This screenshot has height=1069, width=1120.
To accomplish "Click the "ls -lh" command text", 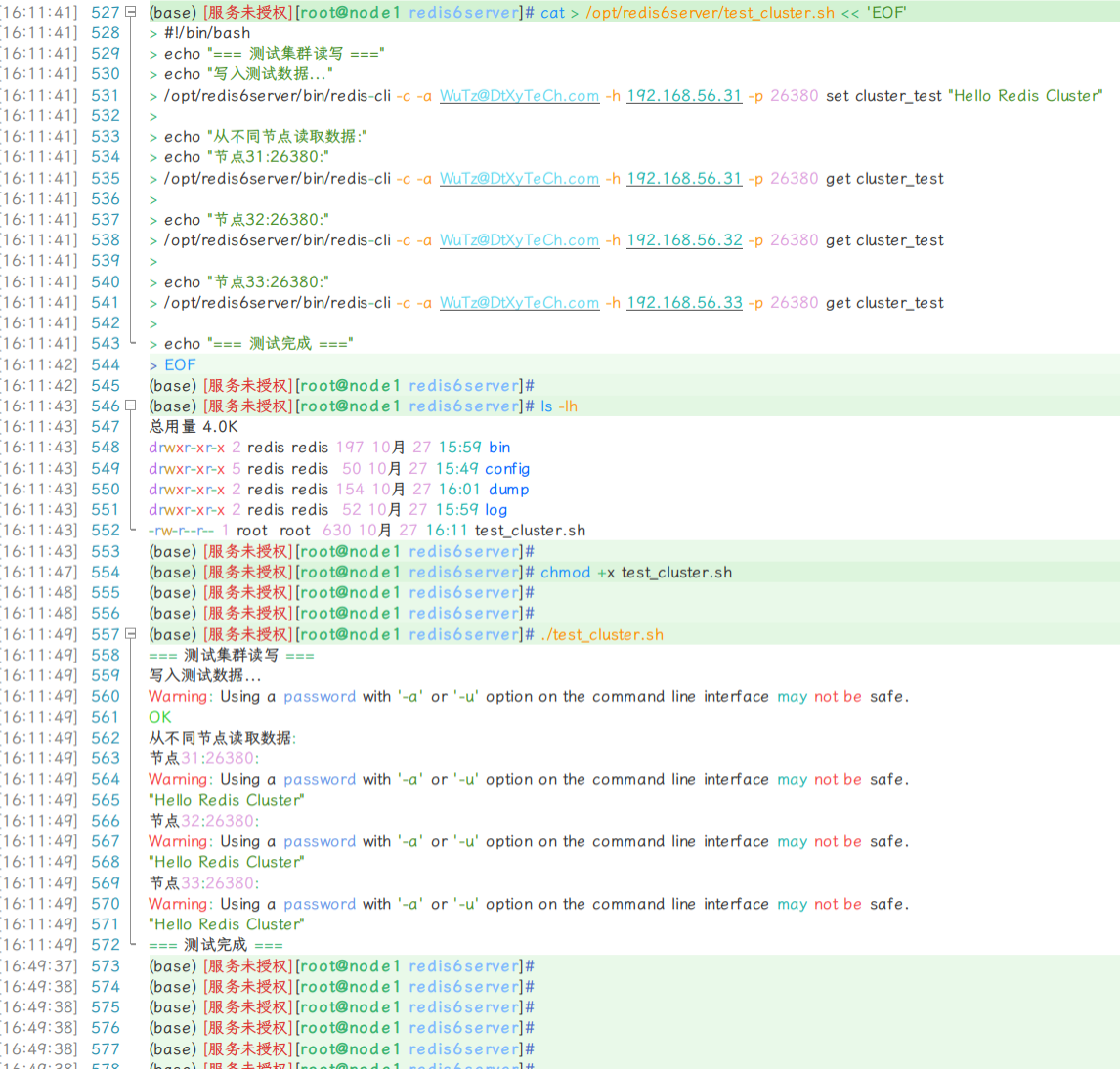I will pos(559,406).
